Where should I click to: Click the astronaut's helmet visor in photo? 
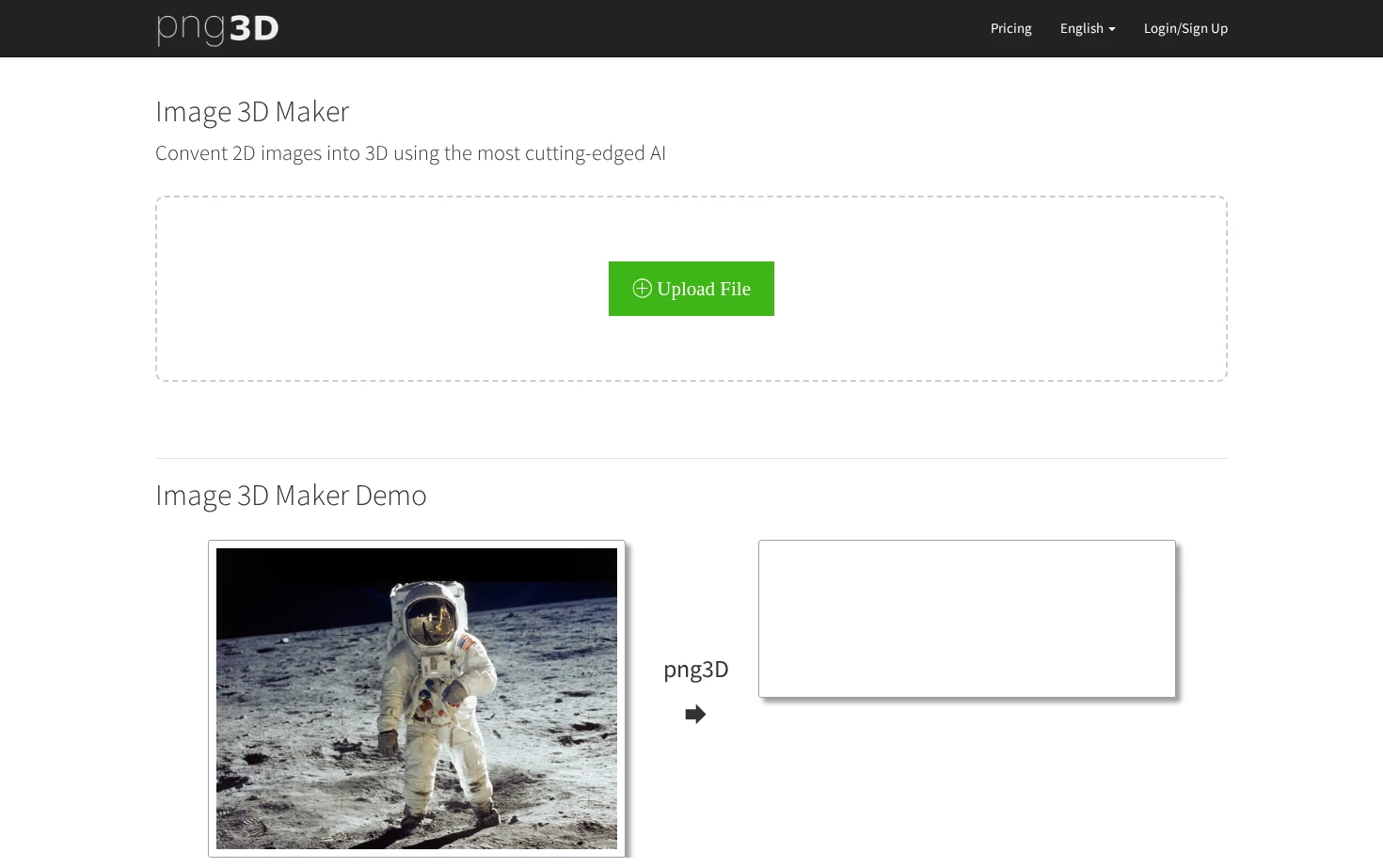point(432,622)
